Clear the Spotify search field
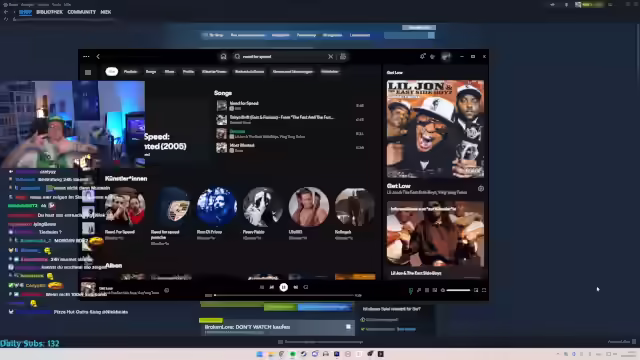The image size is (640, 360). pos(331,57)
